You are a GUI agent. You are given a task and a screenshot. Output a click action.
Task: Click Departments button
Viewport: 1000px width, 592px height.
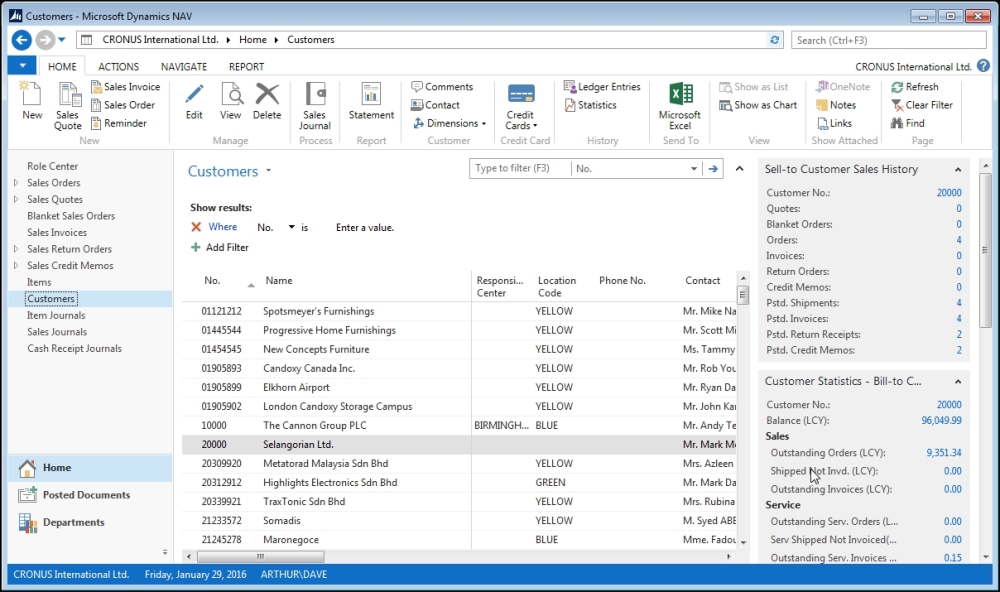click(x=90, y=522)
